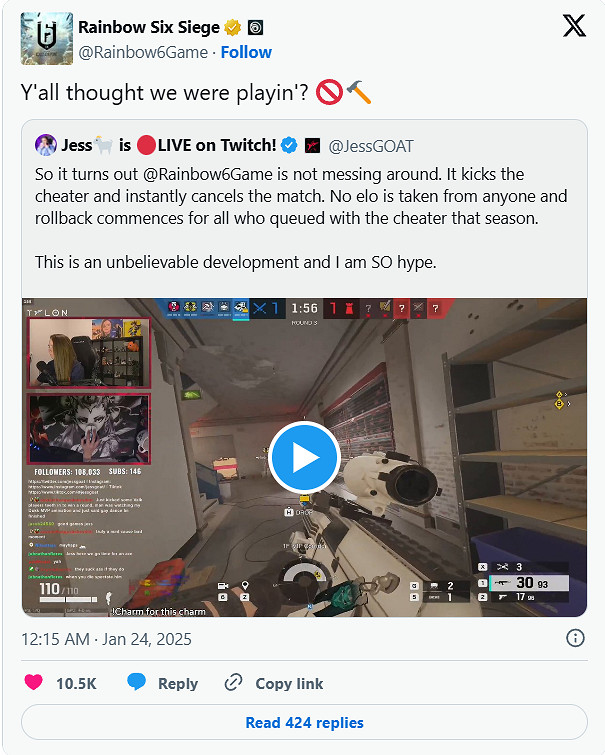Click Jess's blue verified checkmark
Viewport: 605px width, 755px height.
(289, 145)
